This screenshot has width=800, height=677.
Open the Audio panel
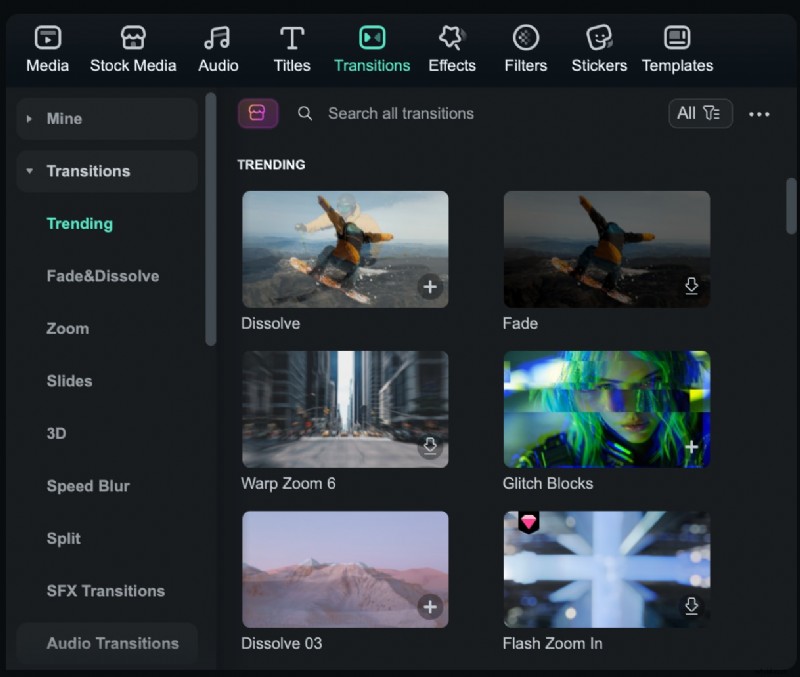point(217,47)
